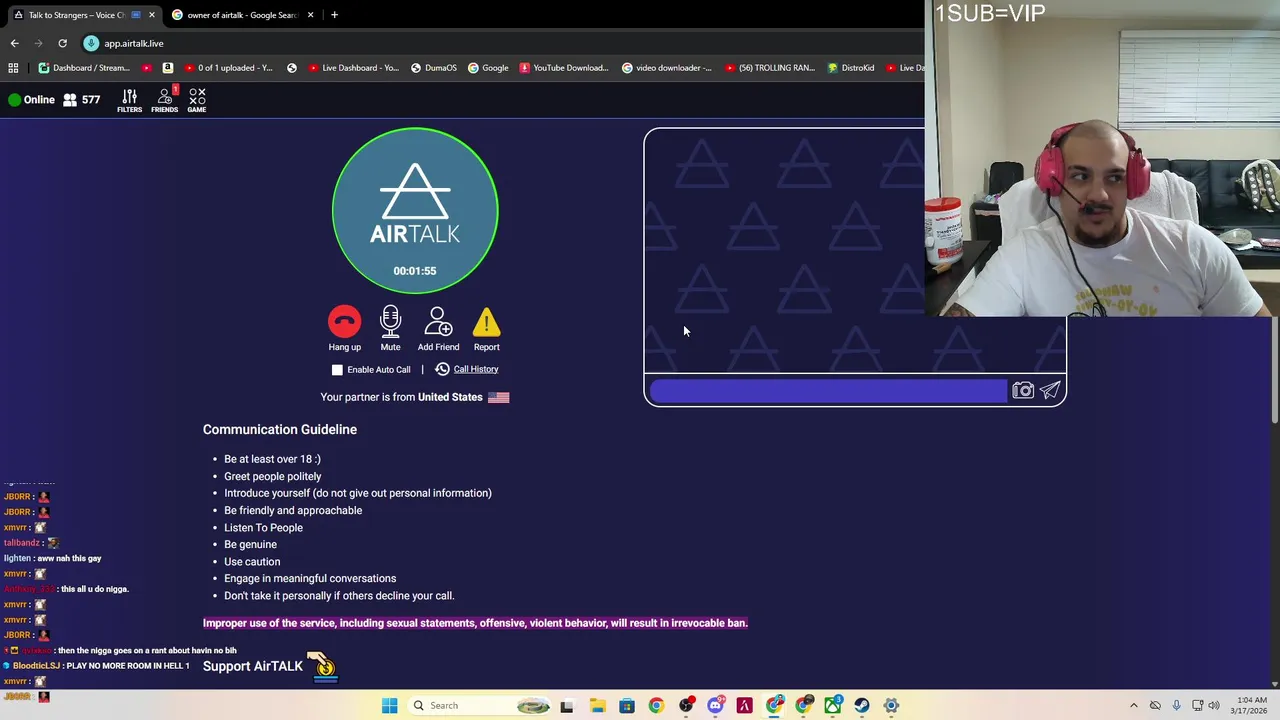Show hidden system tray icons
Image resolution: width=1280 pixels, height=720 pixels.
point(1133,706)
